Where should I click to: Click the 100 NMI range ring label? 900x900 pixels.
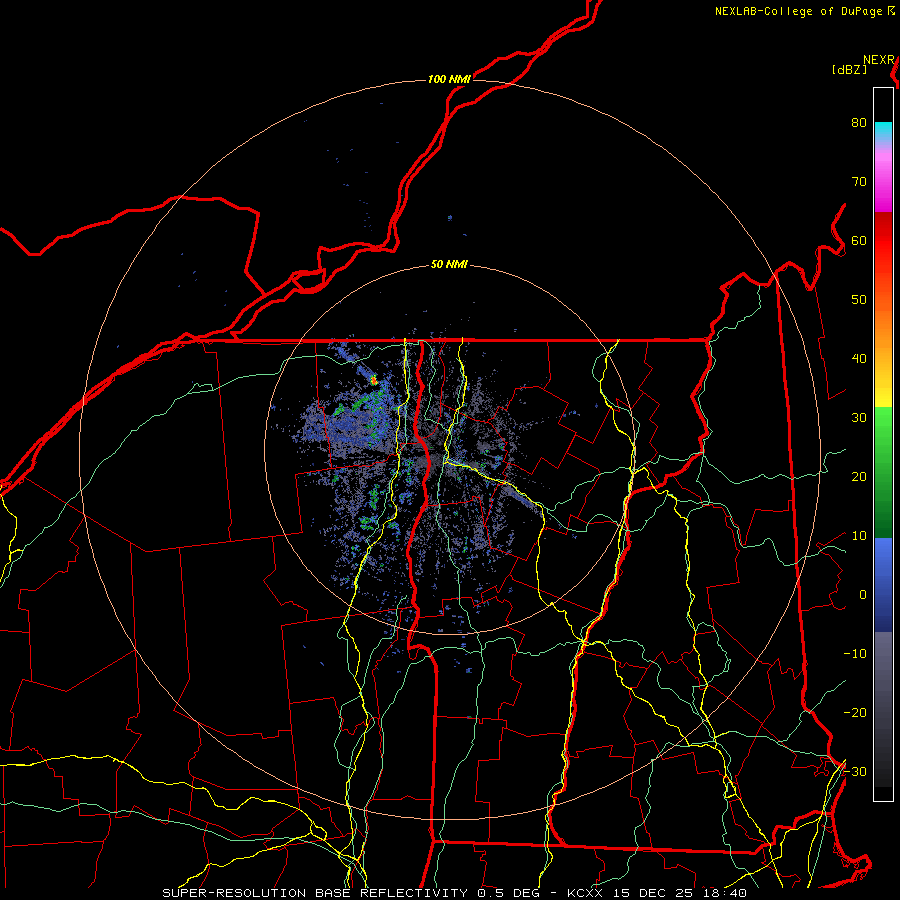tap(449, 79)
